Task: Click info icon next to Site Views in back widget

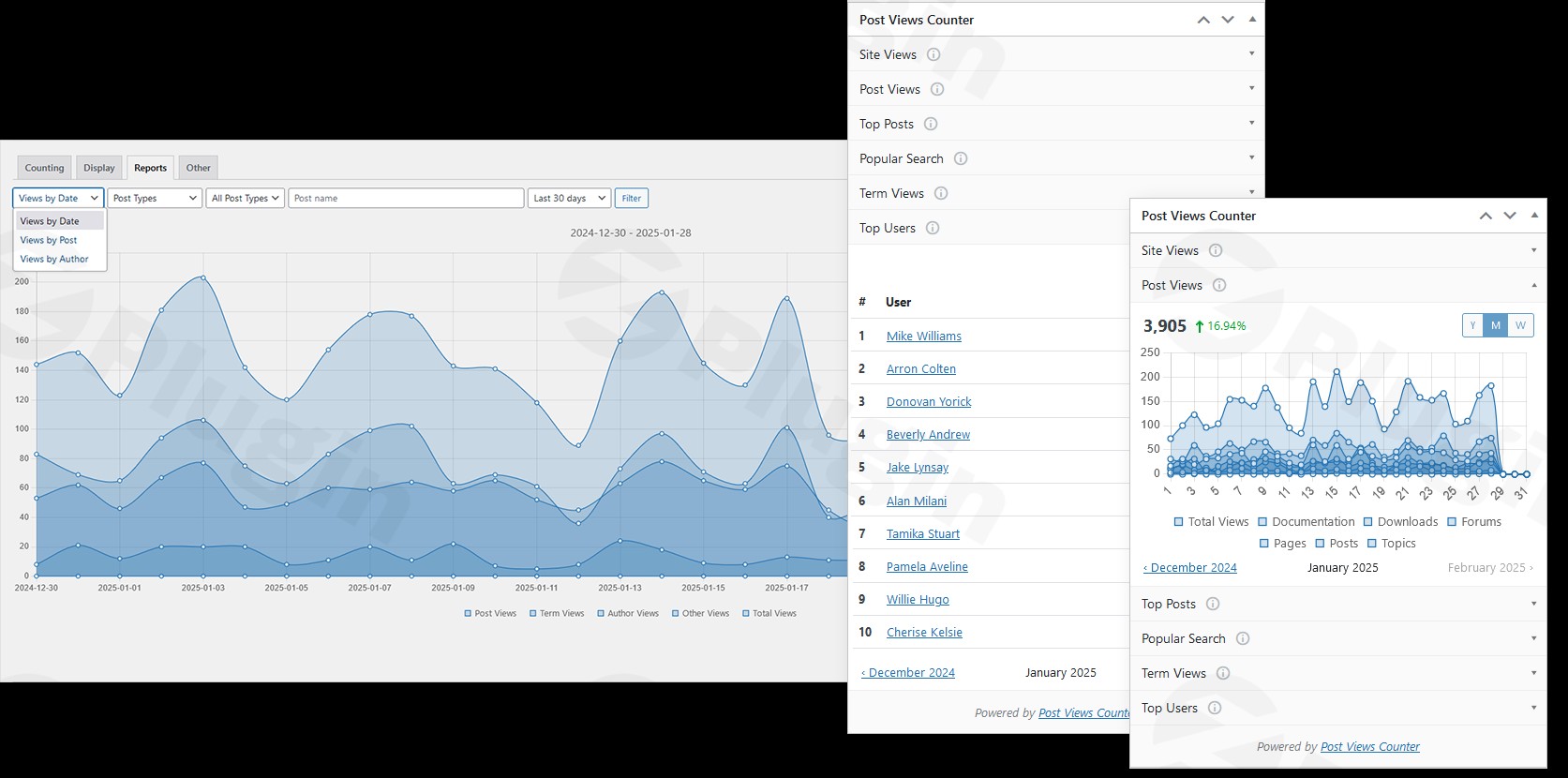Action: pyautogui.click(x=933, y=54)
